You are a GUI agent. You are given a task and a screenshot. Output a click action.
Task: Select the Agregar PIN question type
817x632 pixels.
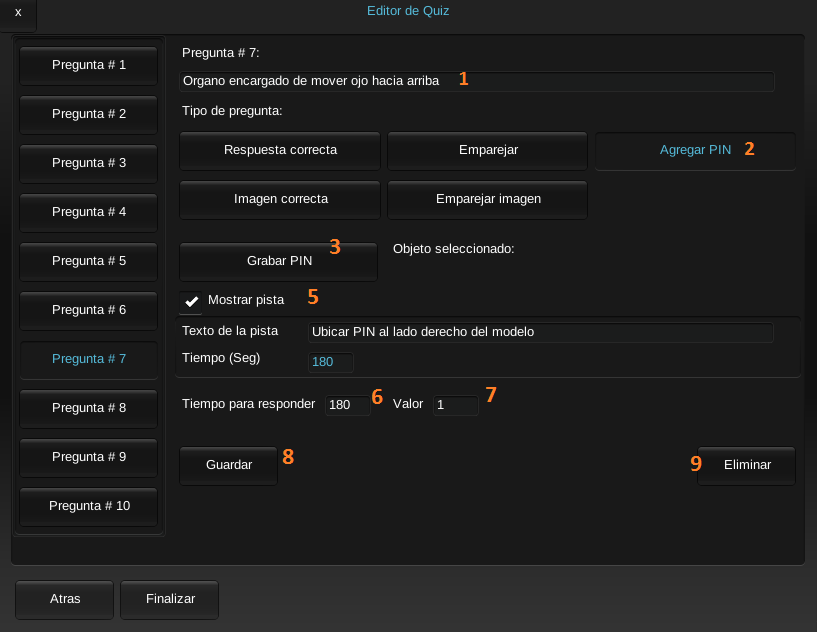695,151
